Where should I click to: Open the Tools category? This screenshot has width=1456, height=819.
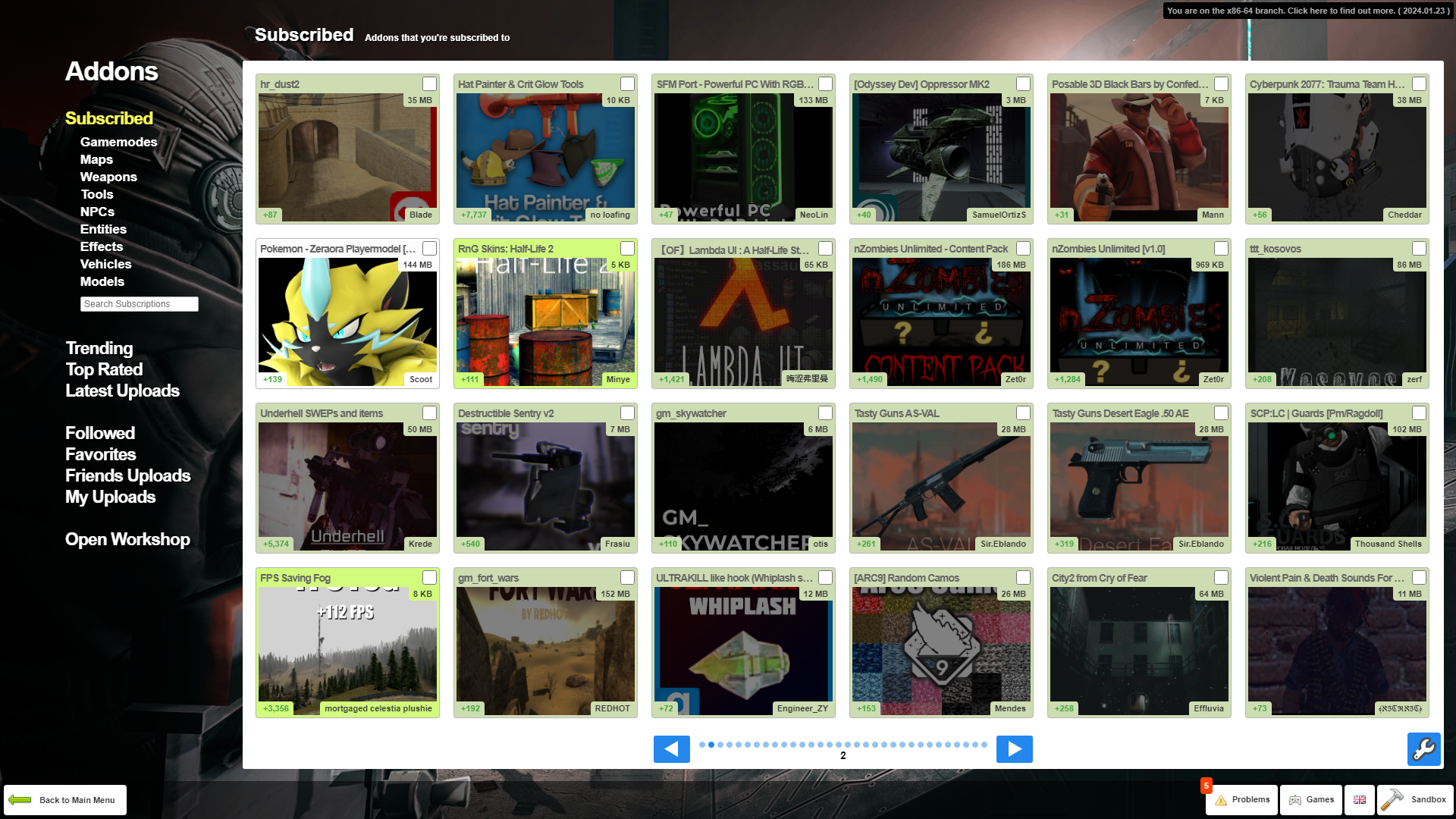tap(97, 194)
